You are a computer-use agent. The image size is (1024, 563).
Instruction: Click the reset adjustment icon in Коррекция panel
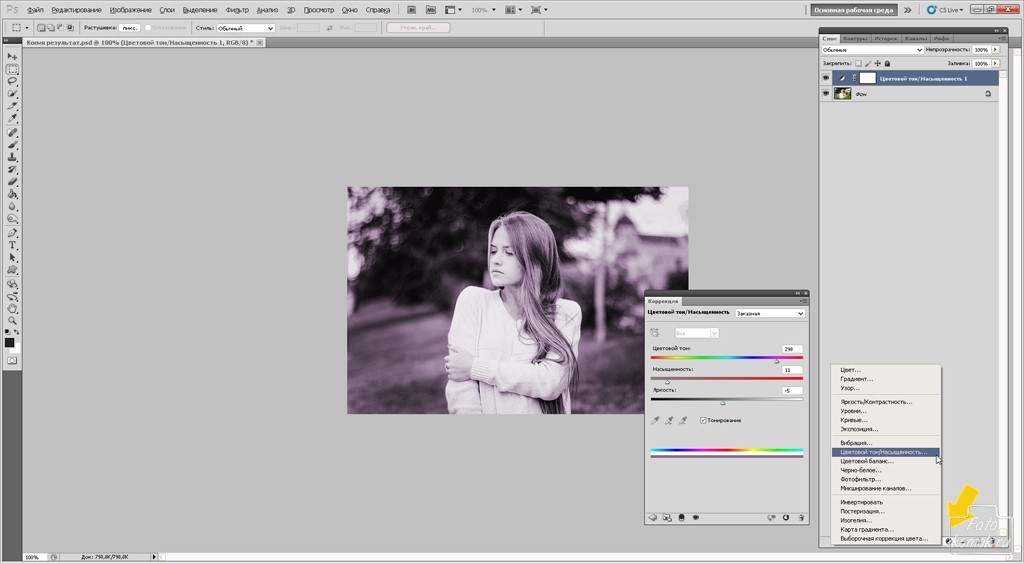coord(786,517)
